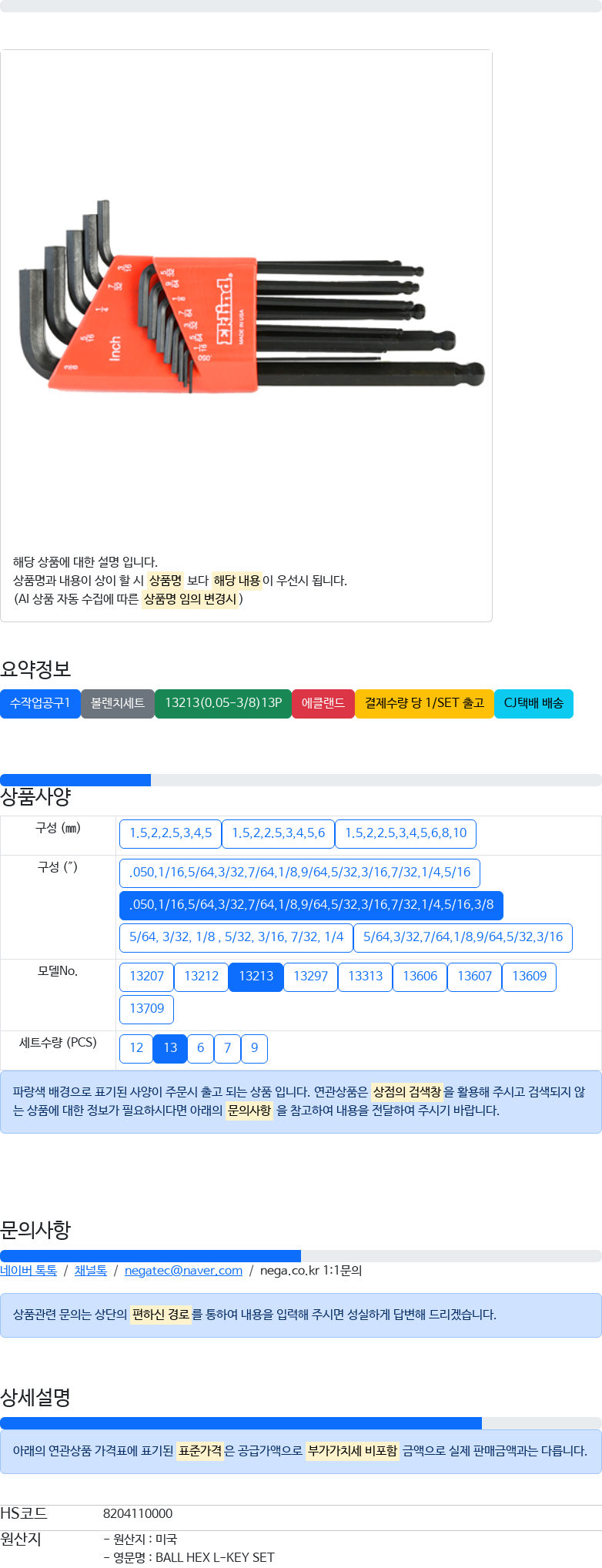The height and width of the screenshot is (1568, 602).
Task: Click the yellow 결제수량 당 1/SET 출고 badge
Action: click(424, 703)
